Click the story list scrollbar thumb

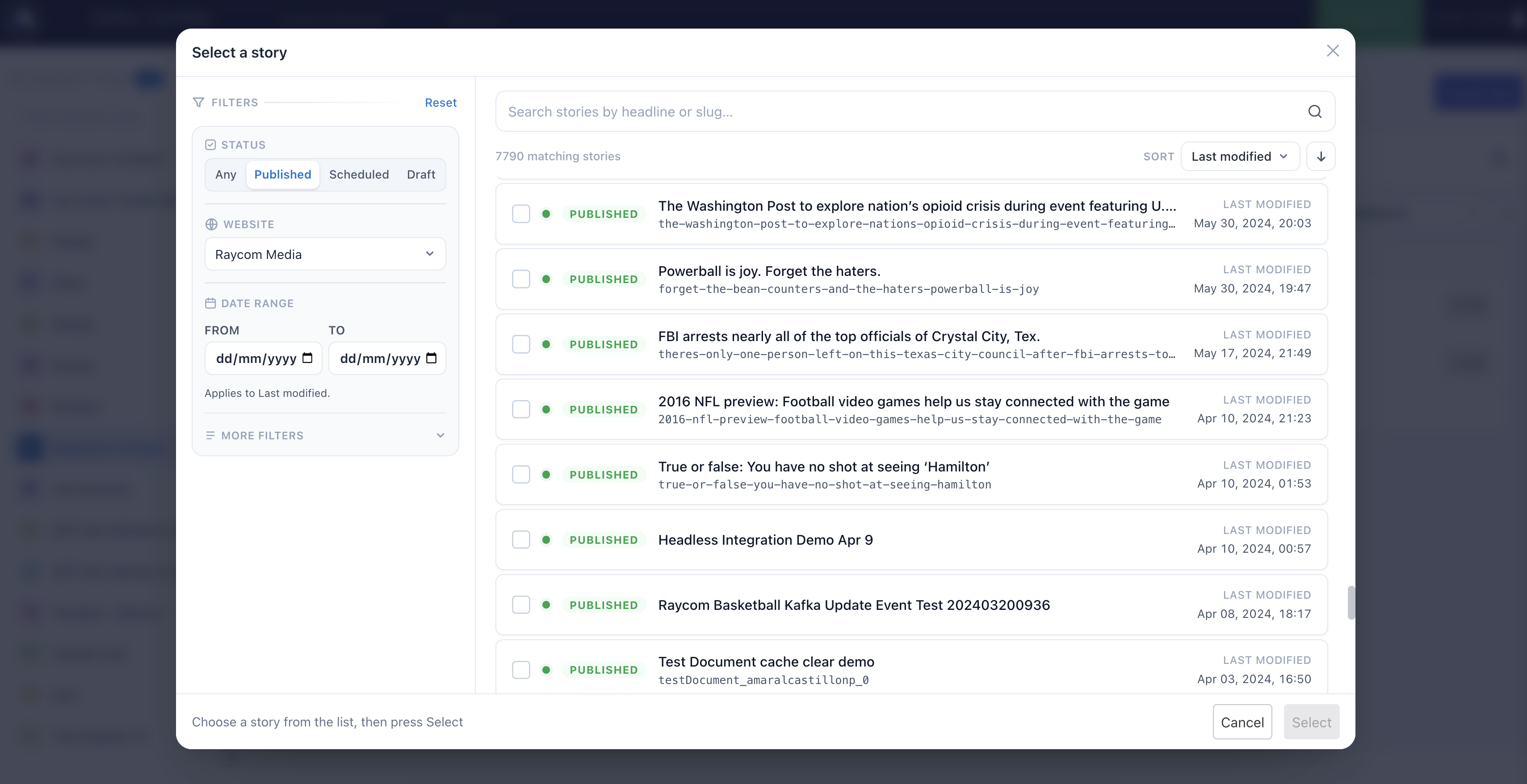coord(1351,603)
